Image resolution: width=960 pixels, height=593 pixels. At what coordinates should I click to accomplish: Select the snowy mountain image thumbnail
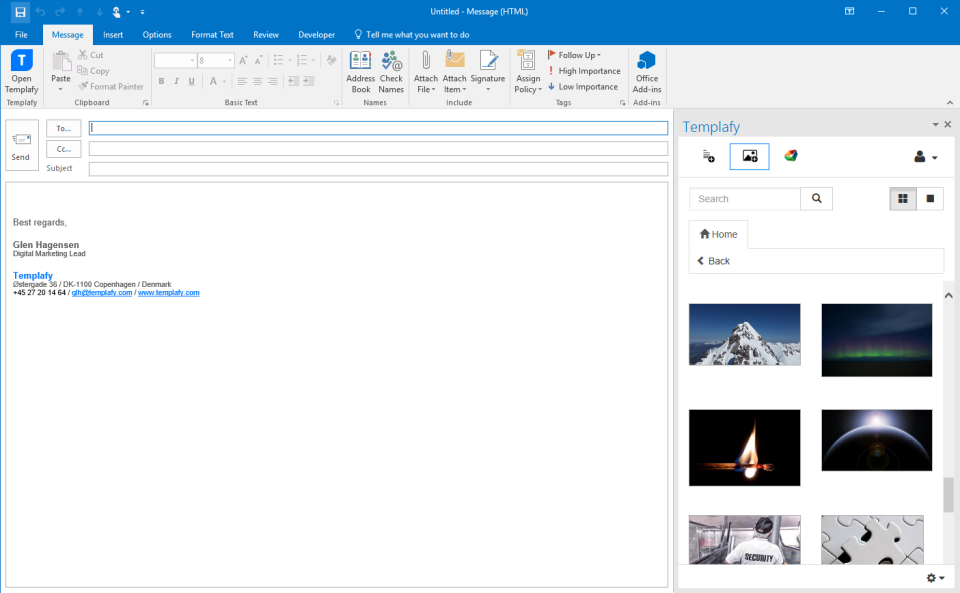click(744, 334)
